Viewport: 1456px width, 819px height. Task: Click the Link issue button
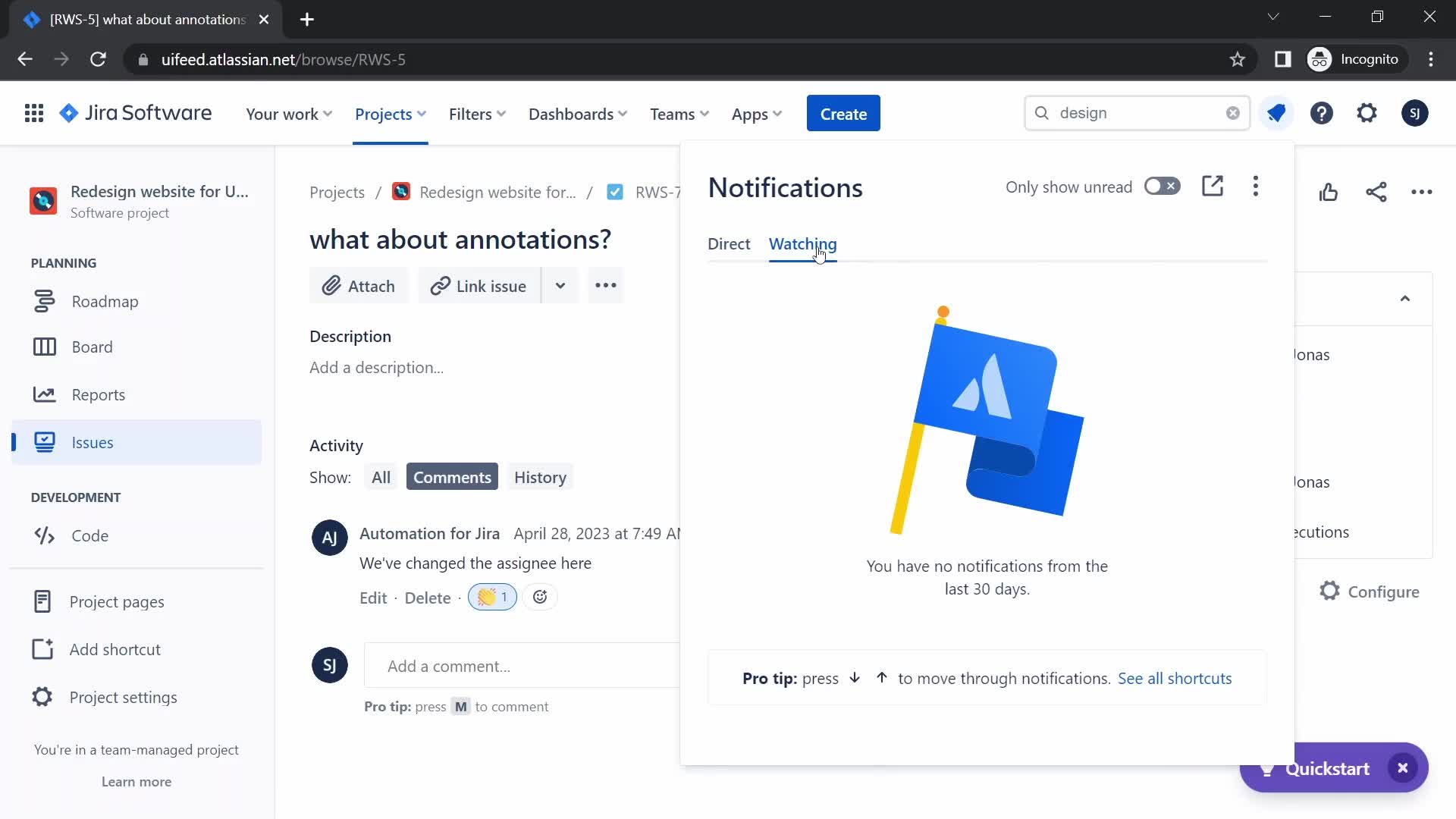(x=479, y=286)
